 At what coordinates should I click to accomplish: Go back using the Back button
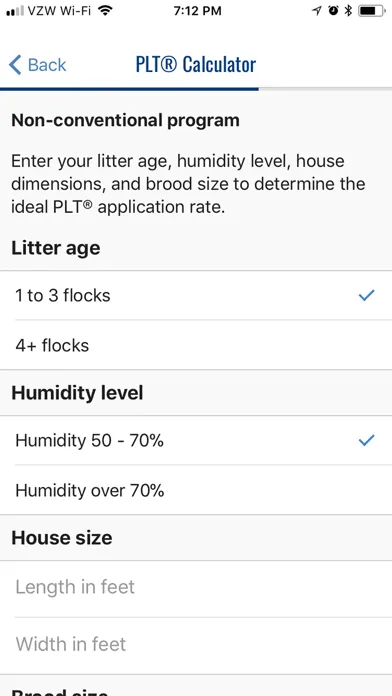tap(38, 65)
